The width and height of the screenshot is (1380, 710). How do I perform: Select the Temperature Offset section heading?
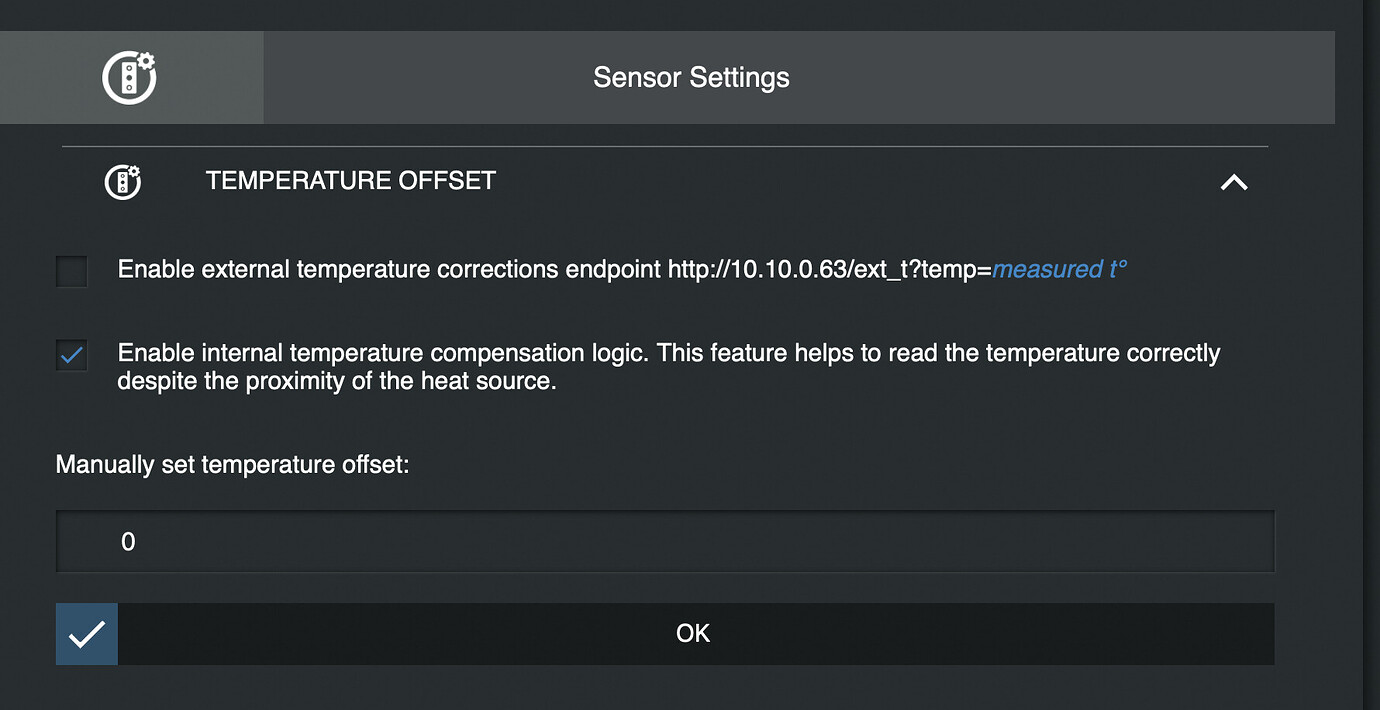tap(350, 181)
